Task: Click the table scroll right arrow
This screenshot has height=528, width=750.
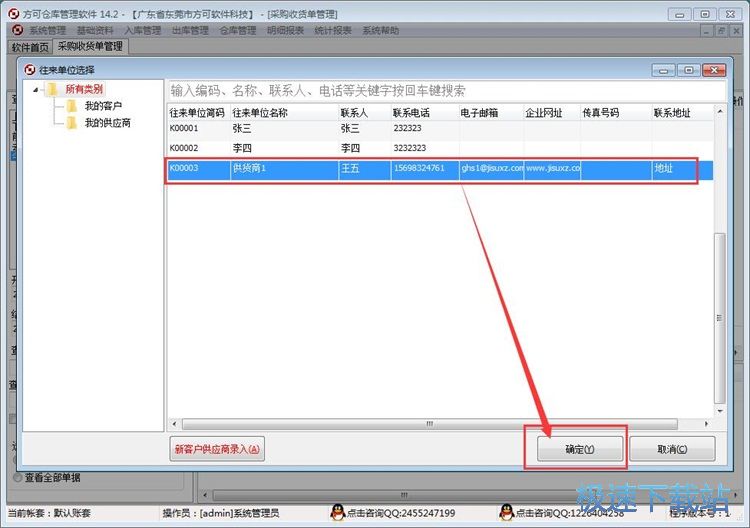Action: 706,424
